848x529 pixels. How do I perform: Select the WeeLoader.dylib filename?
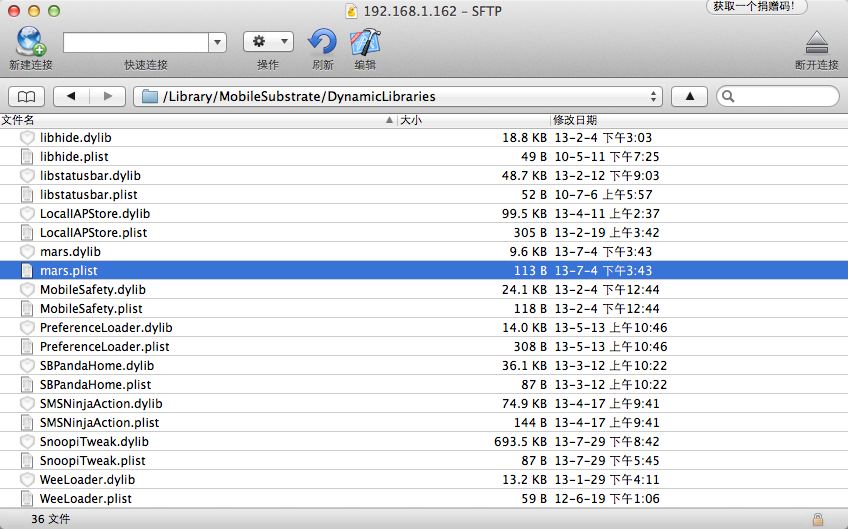(87, 479)
